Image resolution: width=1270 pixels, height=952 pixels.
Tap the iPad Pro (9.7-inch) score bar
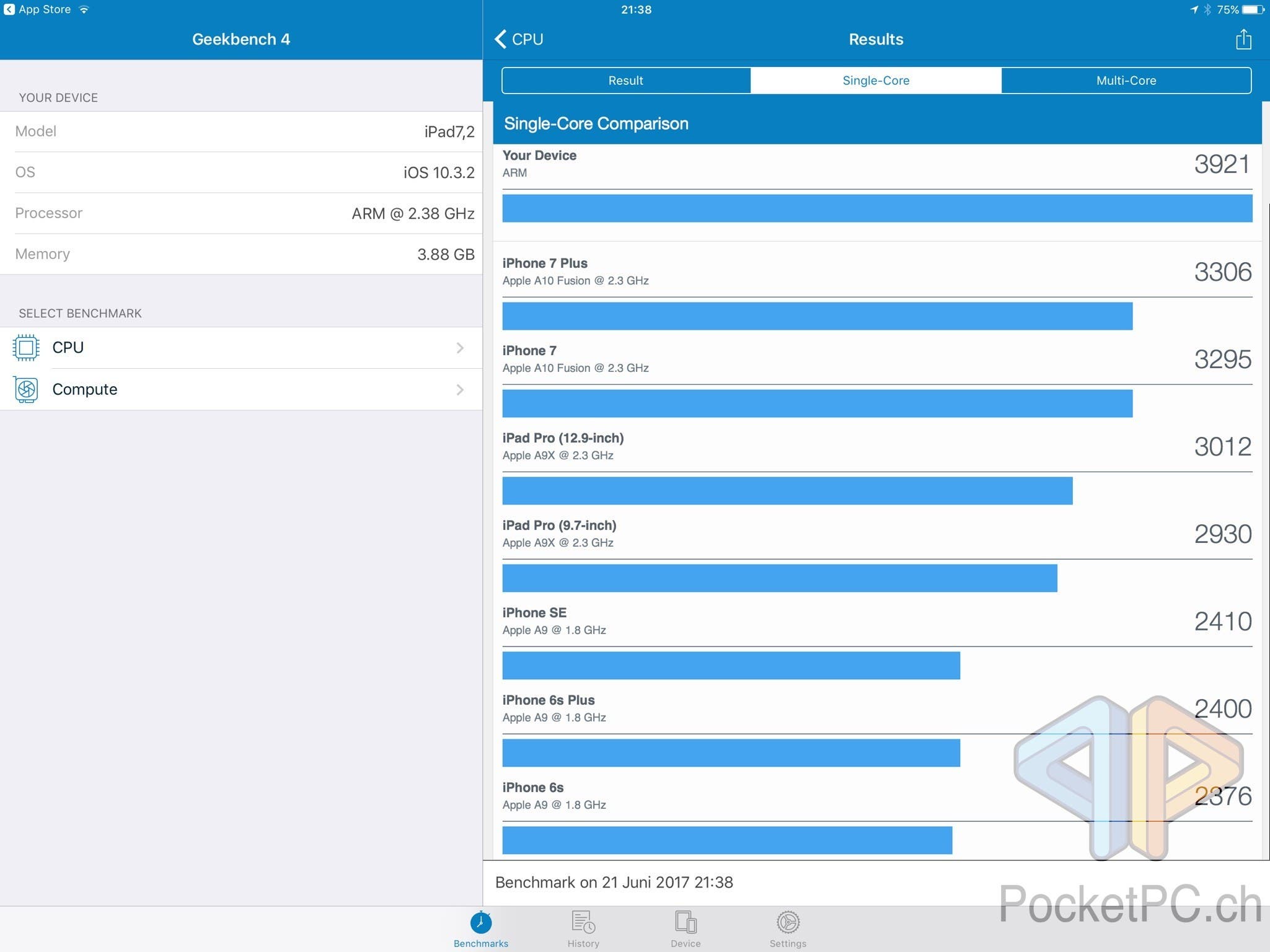click(780, 578)
